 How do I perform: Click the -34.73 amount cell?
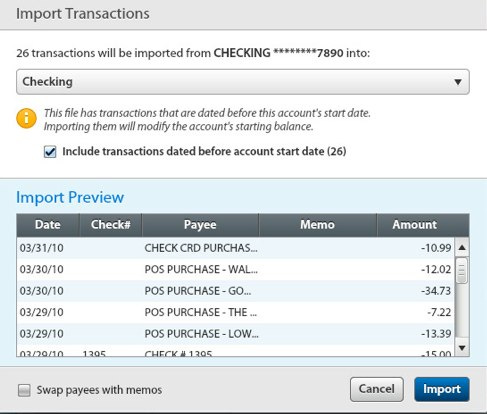click(x=436, y=291)
